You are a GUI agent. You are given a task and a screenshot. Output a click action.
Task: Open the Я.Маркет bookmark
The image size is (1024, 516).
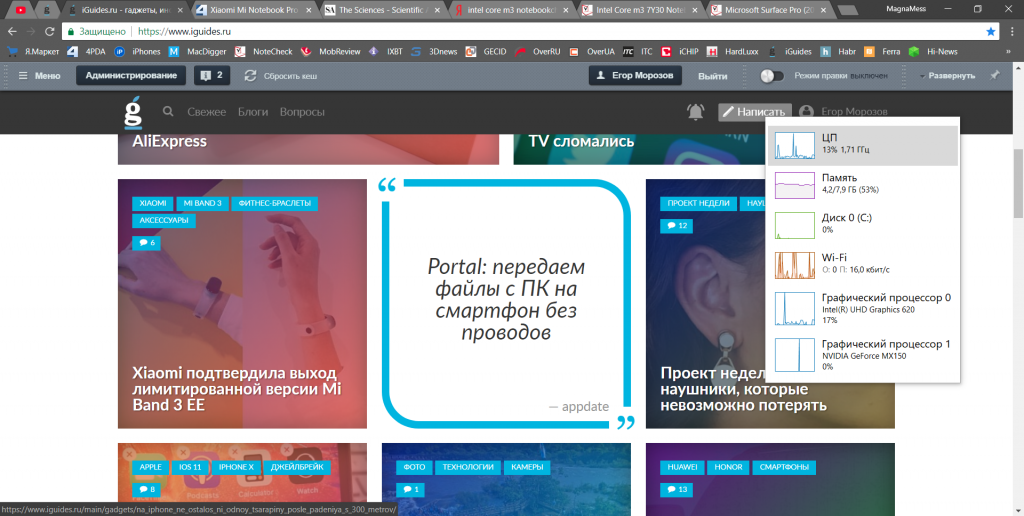33,52
